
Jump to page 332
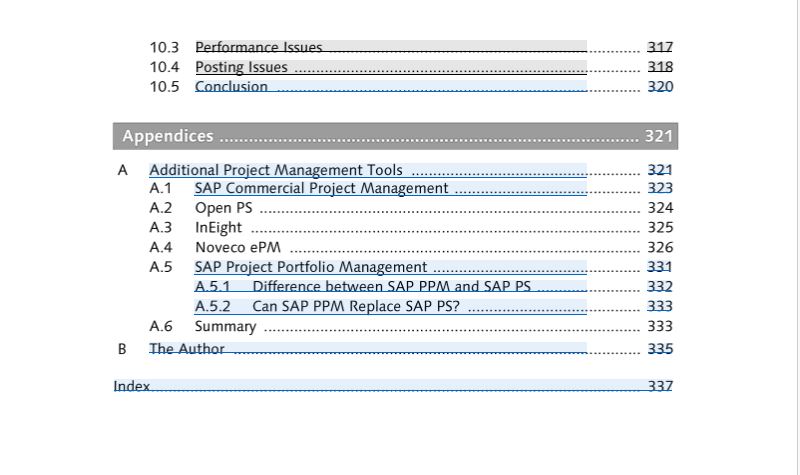pos(660,286)
